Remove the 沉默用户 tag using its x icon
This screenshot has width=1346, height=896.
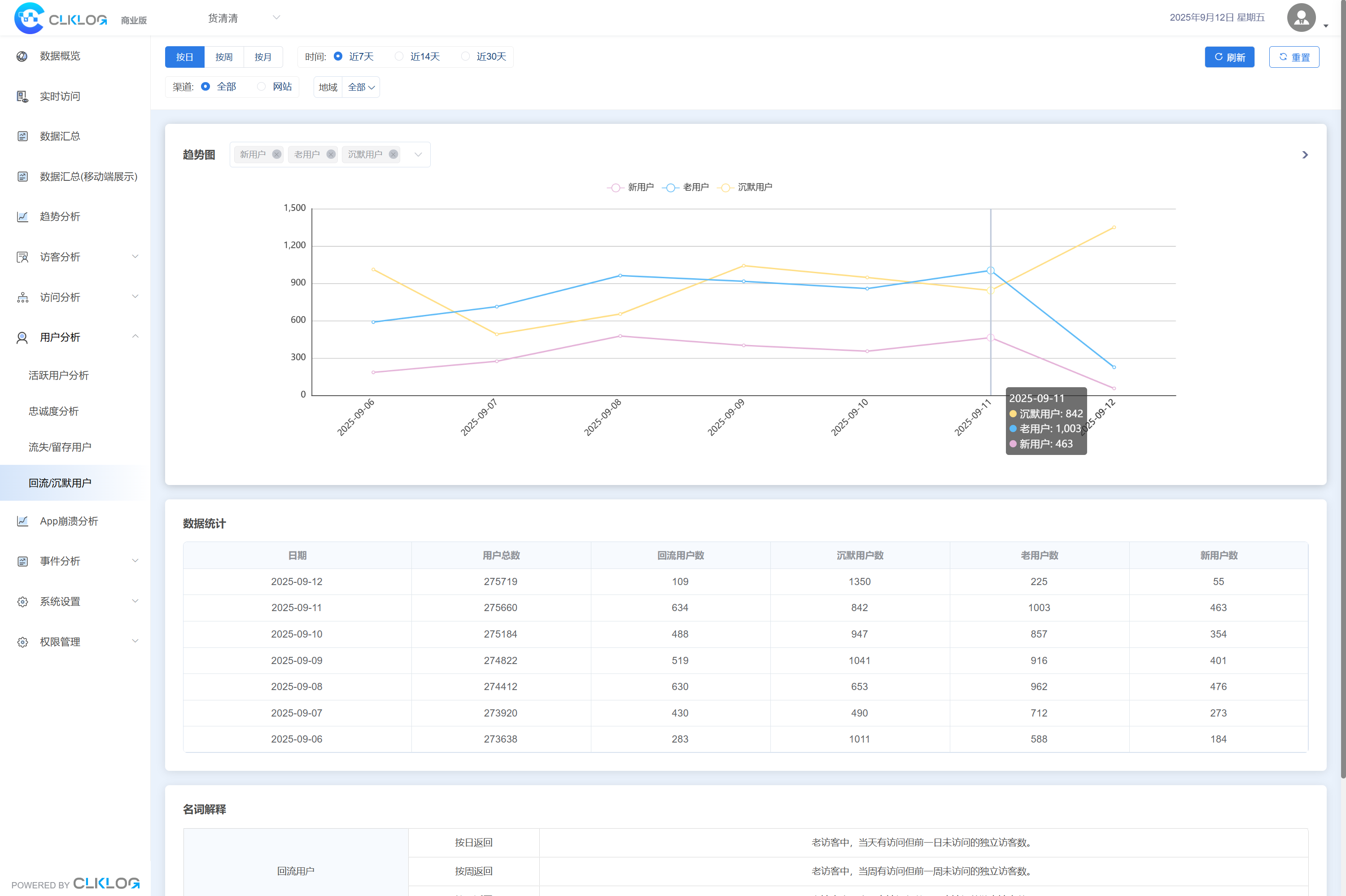tap(393, 154)
